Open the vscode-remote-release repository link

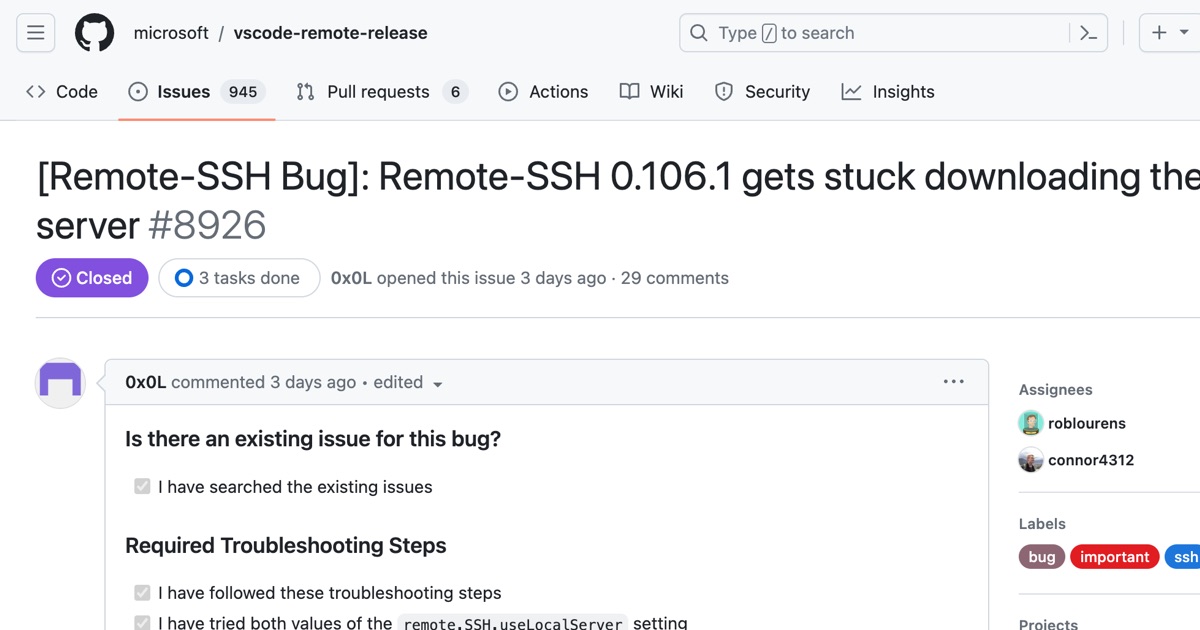(x=330, y=33)
